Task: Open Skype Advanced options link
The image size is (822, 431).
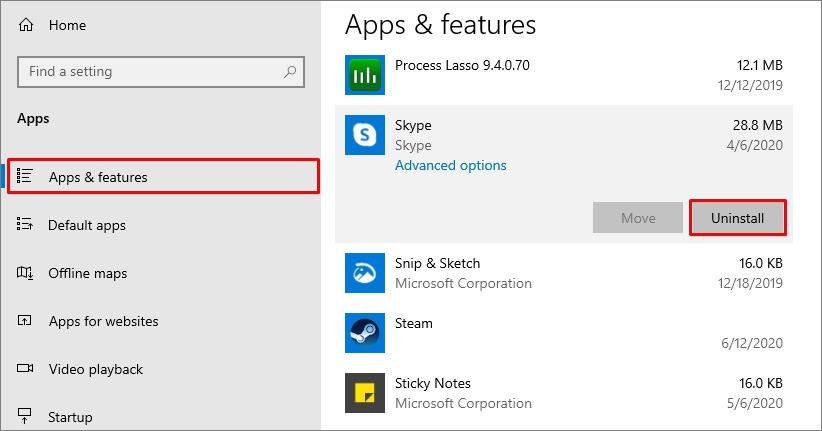Action: (450, 165)
